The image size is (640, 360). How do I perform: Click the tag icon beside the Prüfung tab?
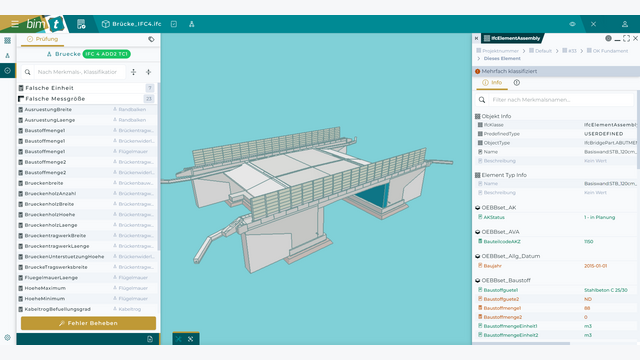[151, 39]
